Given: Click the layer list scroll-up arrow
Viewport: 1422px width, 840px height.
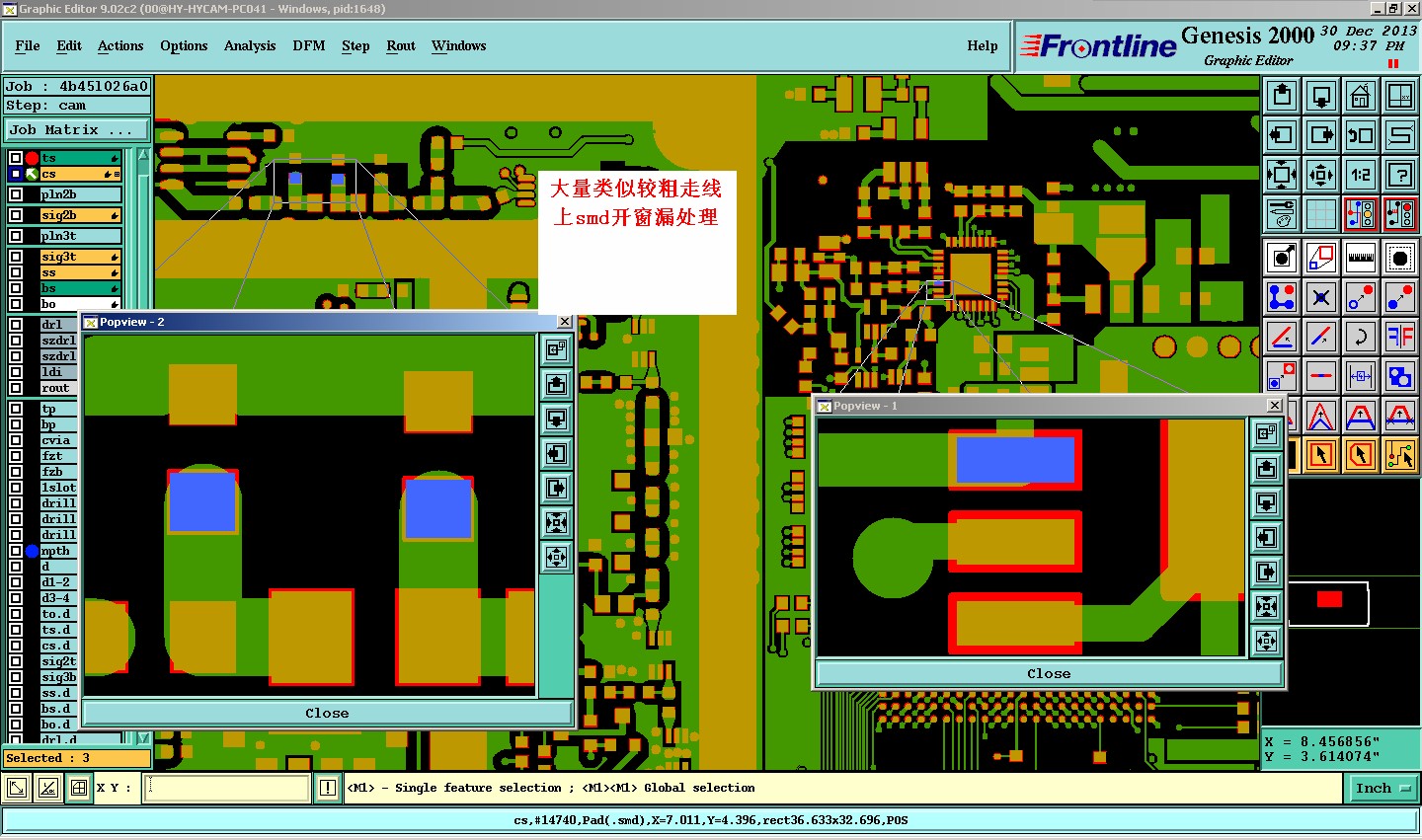Looking at the screenshot, I should pyautogui.click(x=144, y=155).
